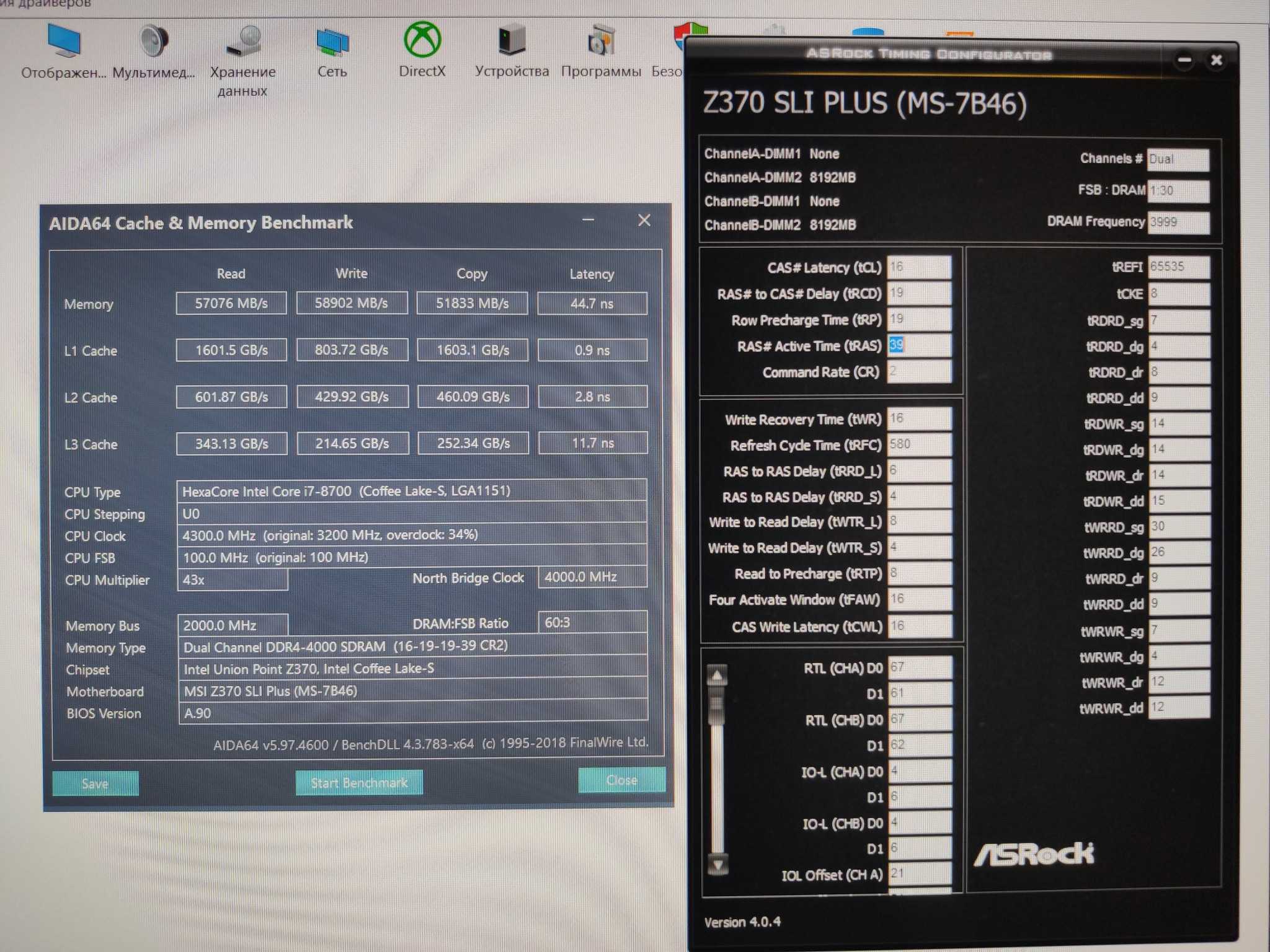The image size is (1270, 952).
Task: Click the Refresh Cycle Time (tRFC) field
Action: click(x=919, y=444)
